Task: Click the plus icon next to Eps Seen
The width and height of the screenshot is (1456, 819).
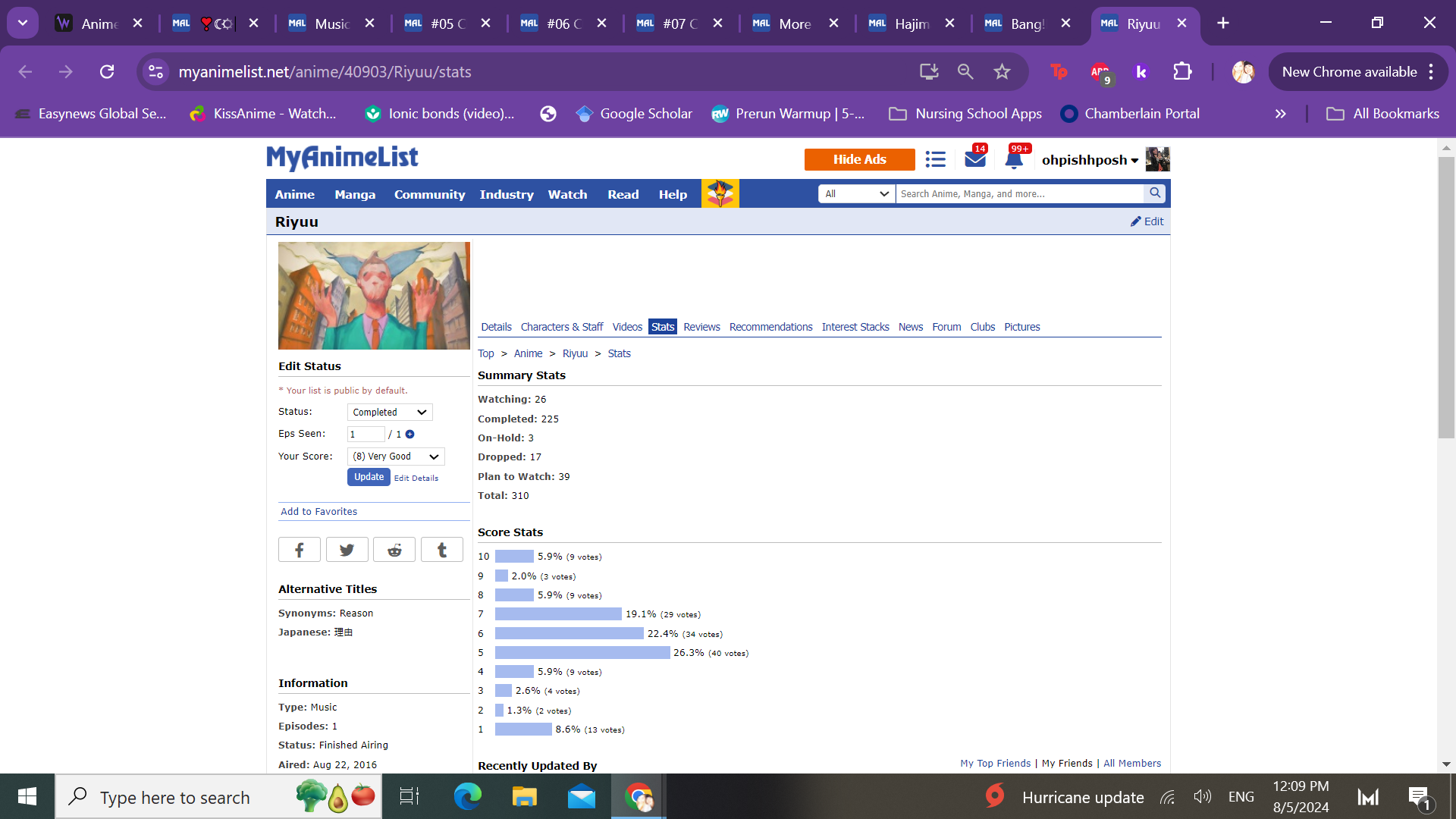Action: 409,435
